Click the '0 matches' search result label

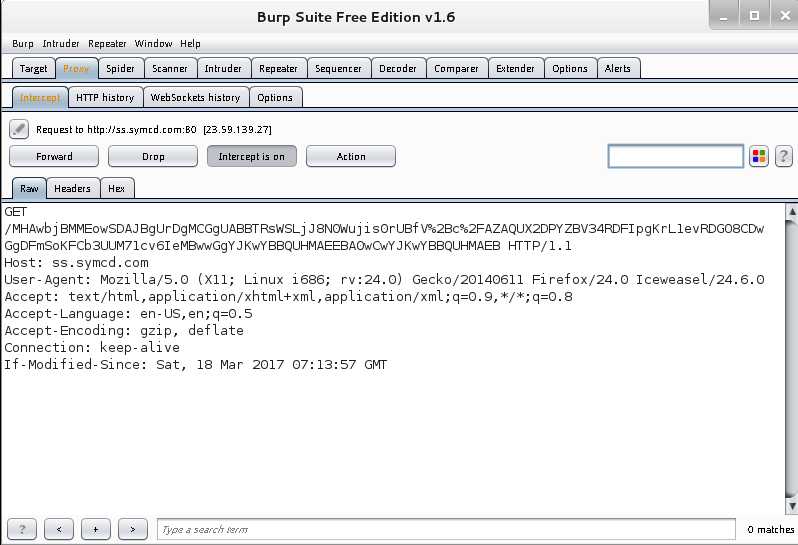tap(770, 529)
